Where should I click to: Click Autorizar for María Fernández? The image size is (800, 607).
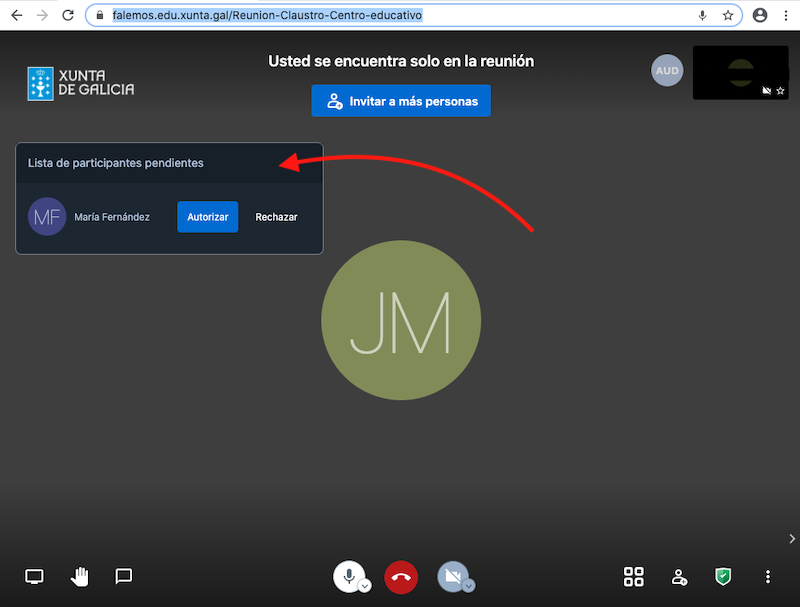pos(208,217)
